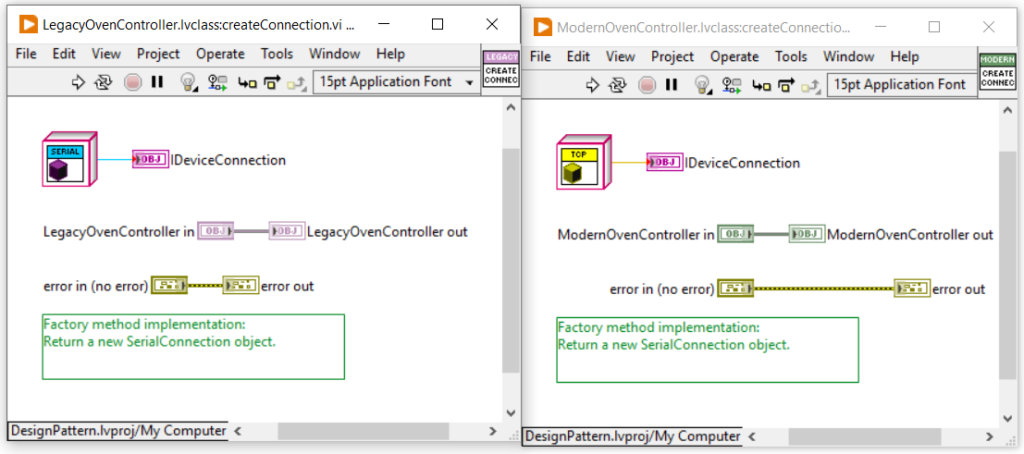Click Step Over in LegacyOvenController window

[272, 82]
